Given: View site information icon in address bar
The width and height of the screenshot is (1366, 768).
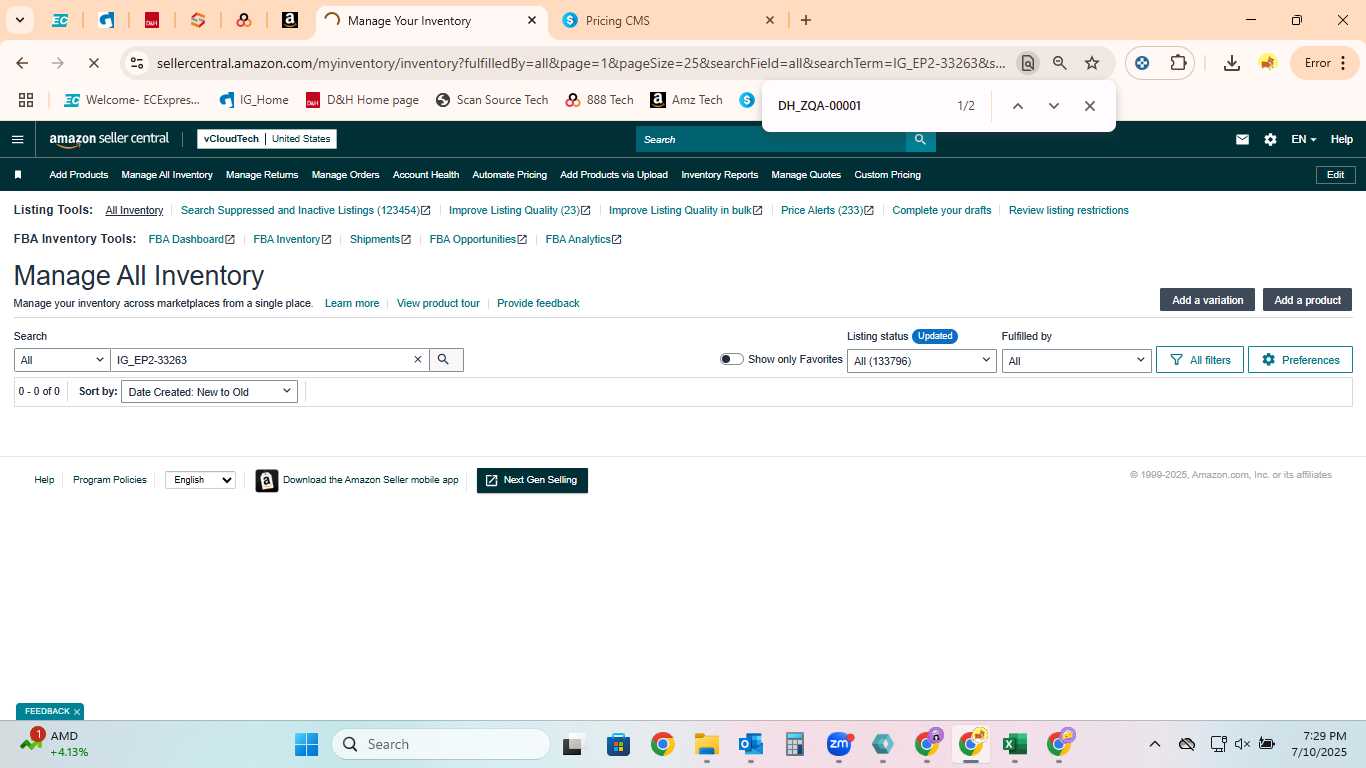Looking at the screenshot, I should (x=137, y=63).
